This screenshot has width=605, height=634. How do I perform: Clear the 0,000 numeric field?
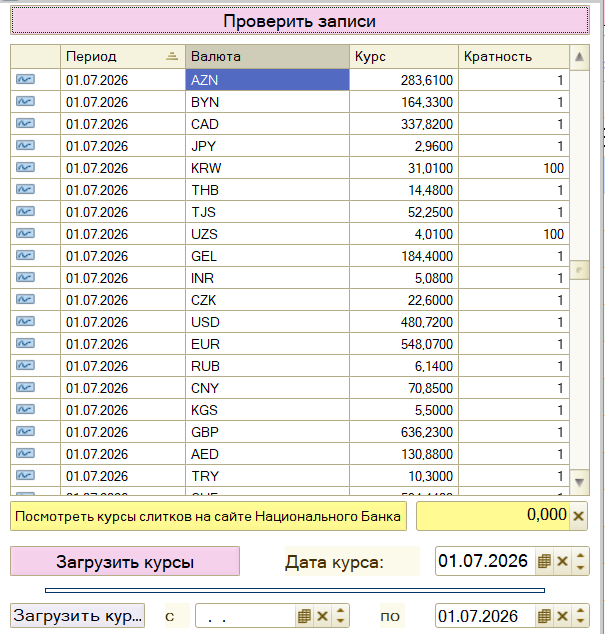click(x=578, y=516)
